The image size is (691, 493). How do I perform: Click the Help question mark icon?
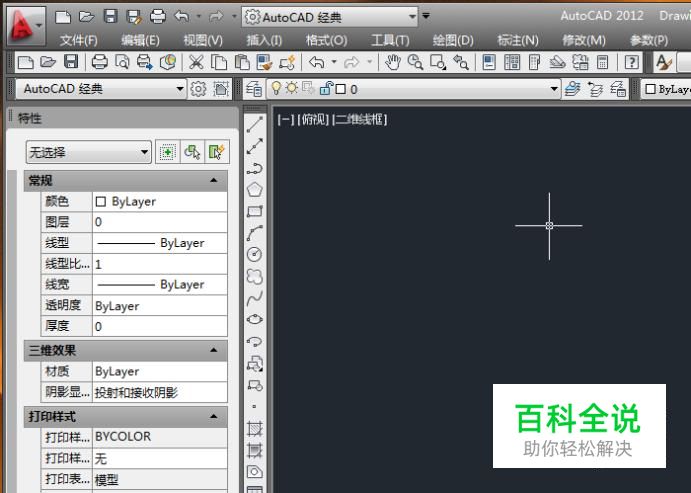coord(632,62)
